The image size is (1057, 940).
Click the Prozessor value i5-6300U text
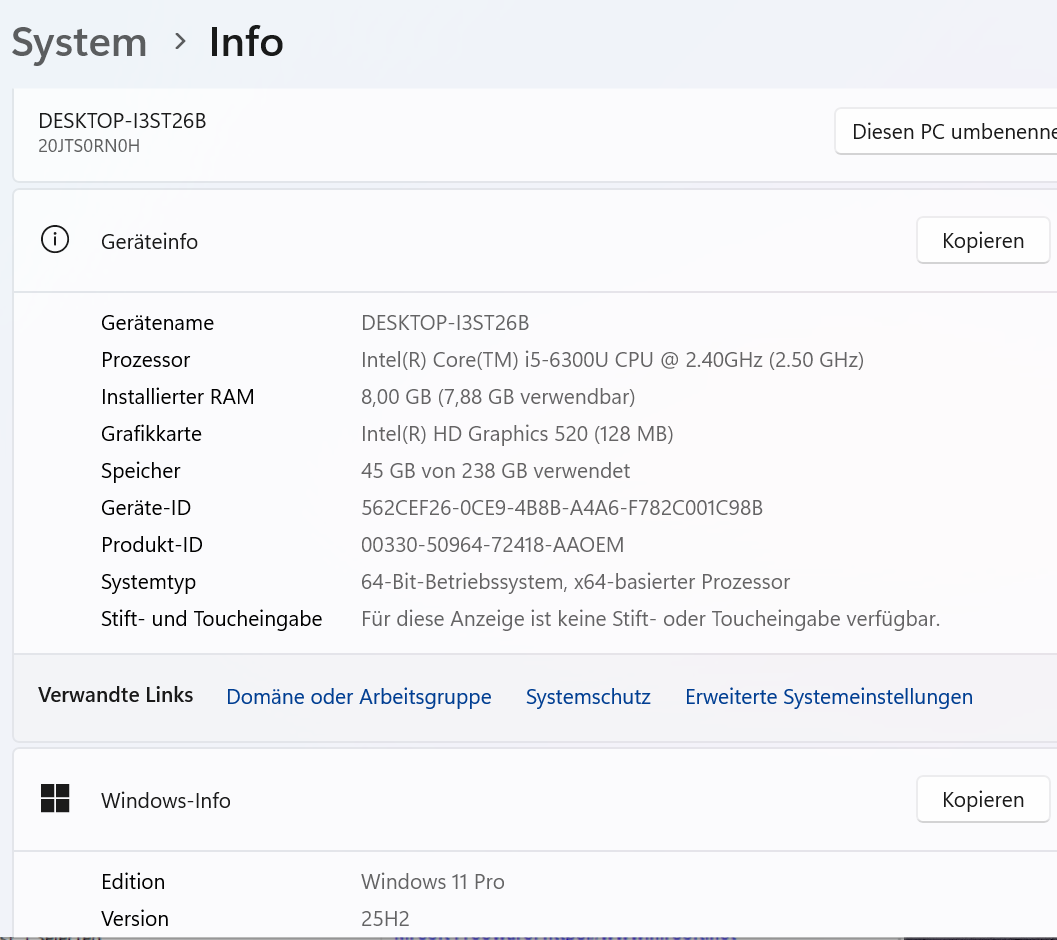[x=612, y=360]
